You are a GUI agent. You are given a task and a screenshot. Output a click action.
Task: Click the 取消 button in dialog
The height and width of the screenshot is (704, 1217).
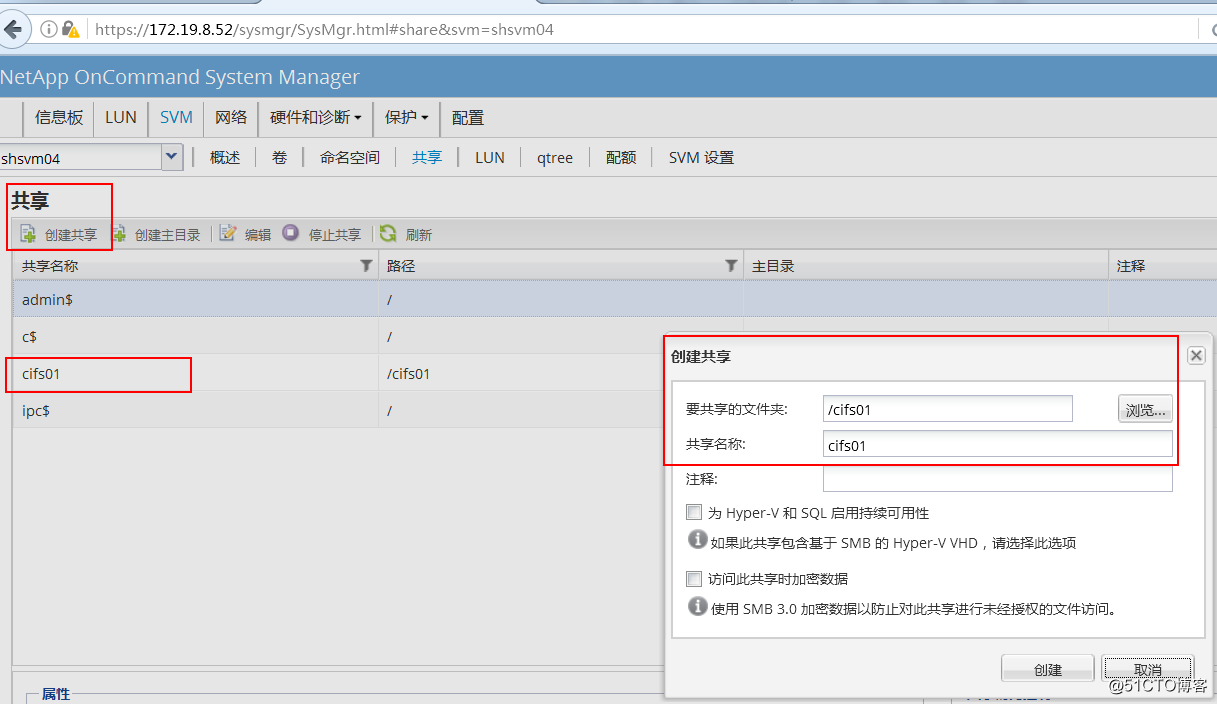[1148, 669]
